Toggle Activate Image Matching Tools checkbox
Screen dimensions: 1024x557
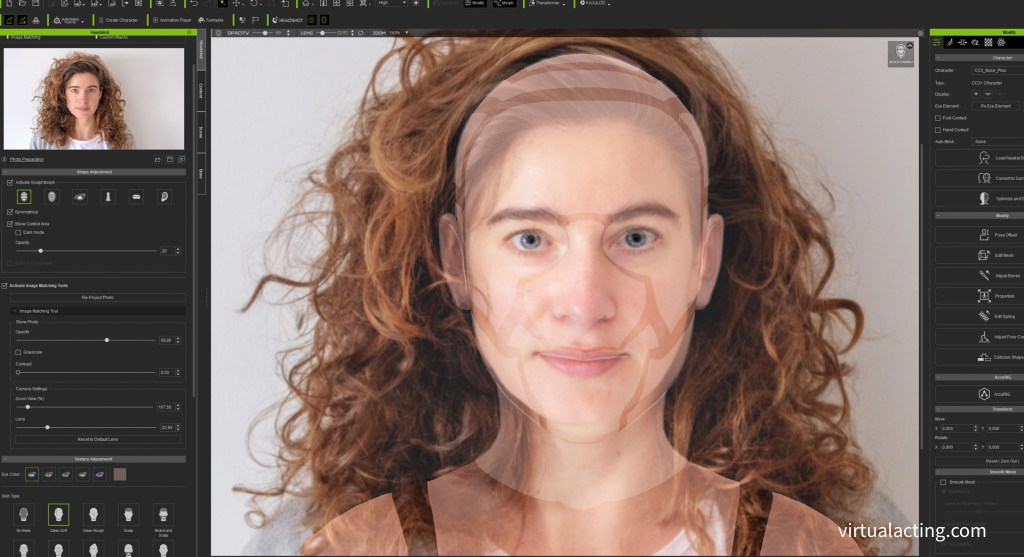click(x=5, y=285)
